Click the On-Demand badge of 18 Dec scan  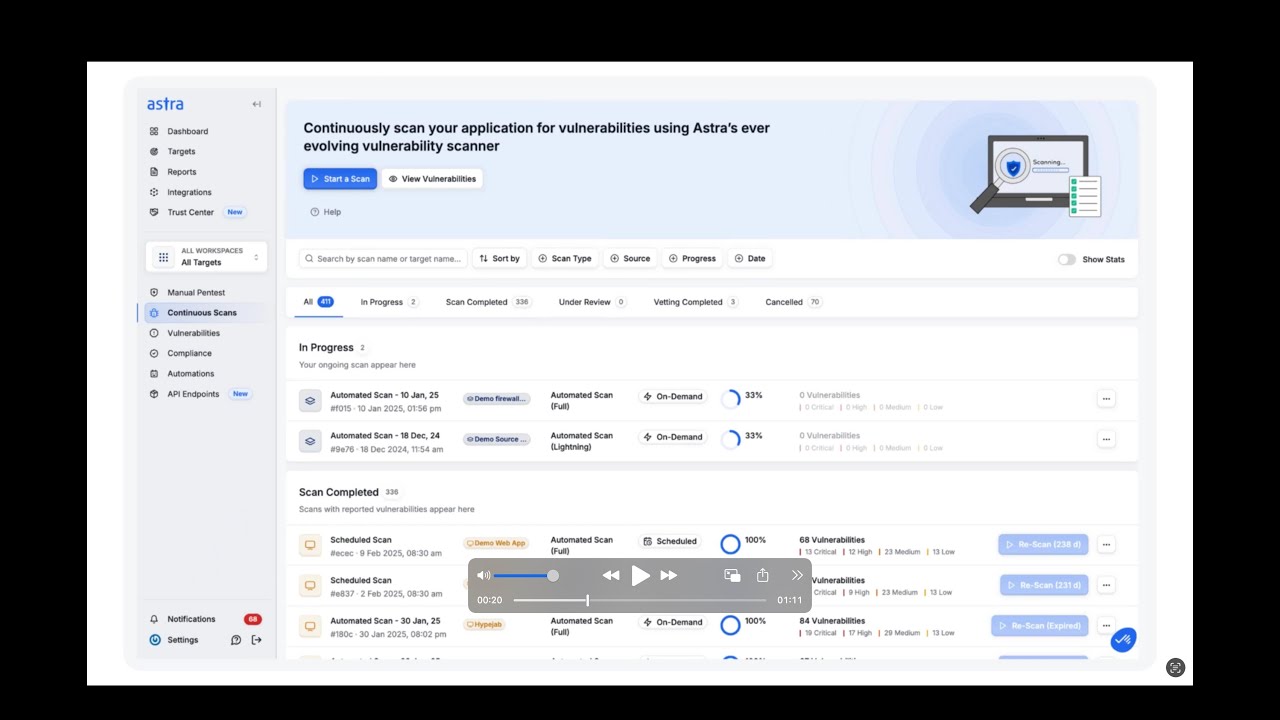pyautogui.click(x=673, y=437)
